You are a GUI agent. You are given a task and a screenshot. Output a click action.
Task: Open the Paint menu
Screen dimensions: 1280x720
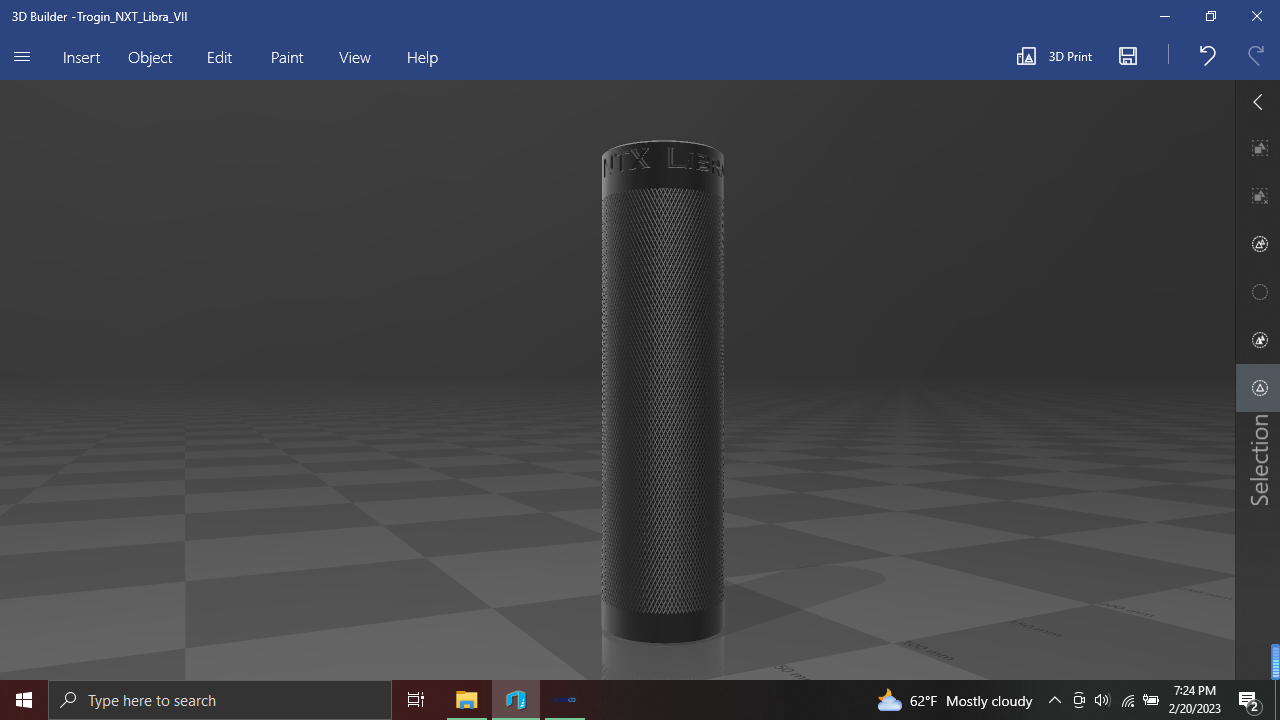287,57
